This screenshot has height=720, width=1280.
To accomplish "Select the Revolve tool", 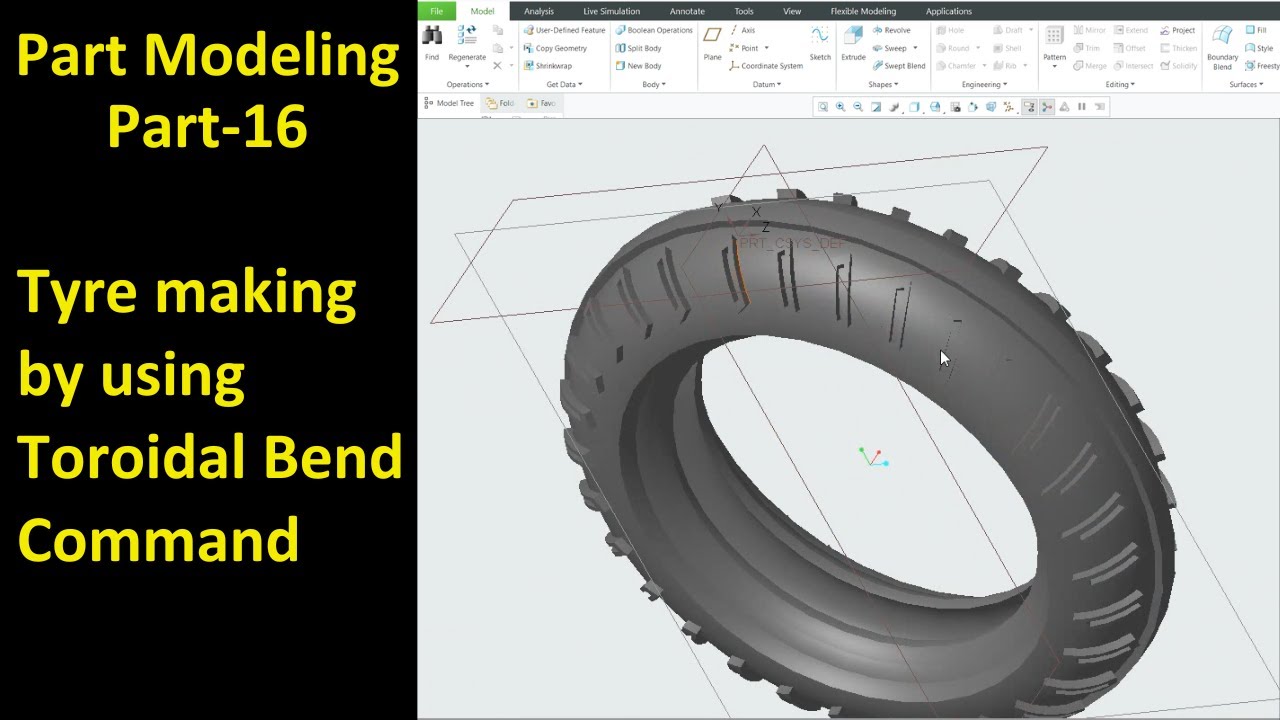I will 891,30.
